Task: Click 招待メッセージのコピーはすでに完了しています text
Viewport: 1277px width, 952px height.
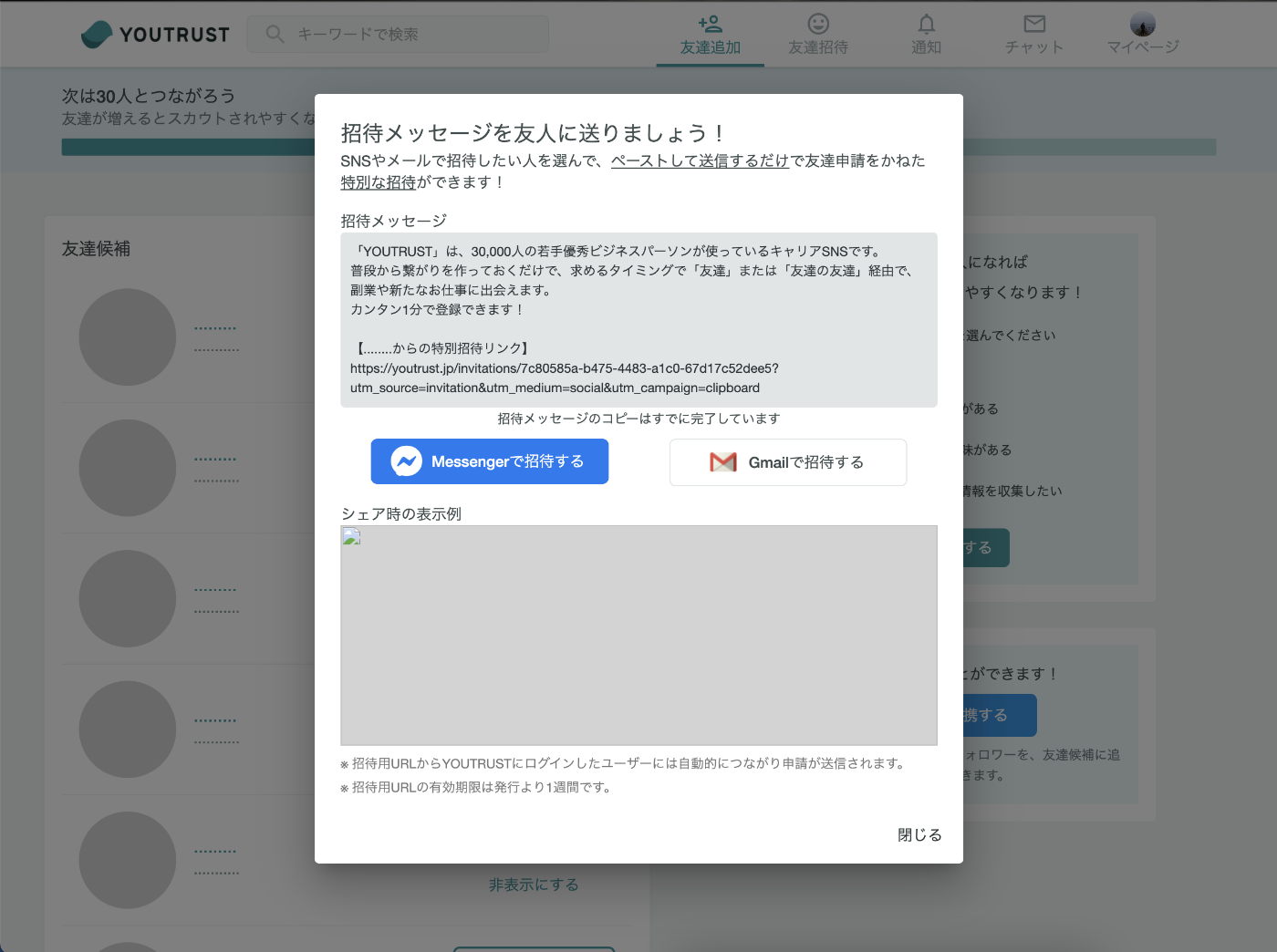Action: pyautogui.click(x=638, y=419)
